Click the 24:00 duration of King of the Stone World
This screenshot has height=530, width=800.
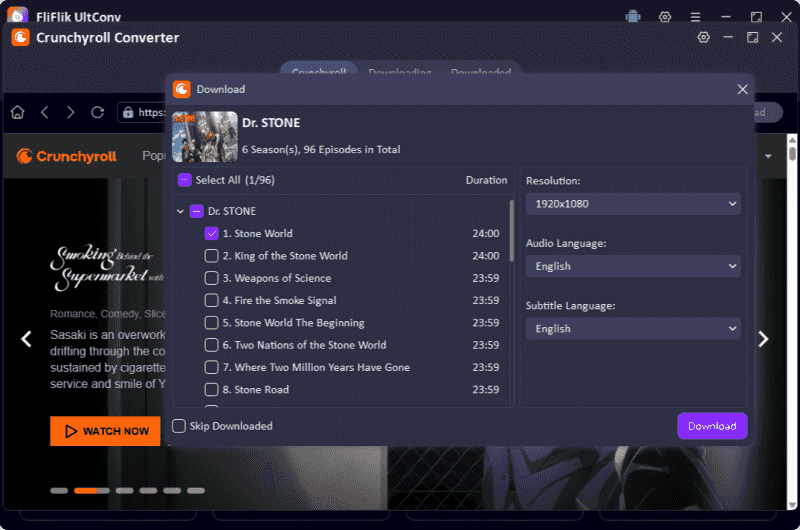coord(486,256)
